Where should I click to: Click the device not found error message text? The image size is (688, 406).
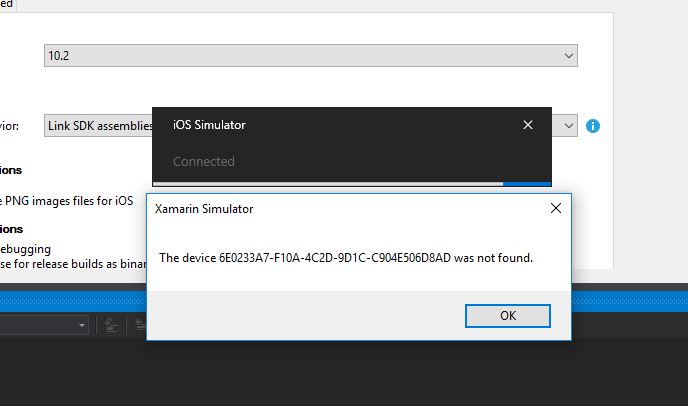point(346,258)
